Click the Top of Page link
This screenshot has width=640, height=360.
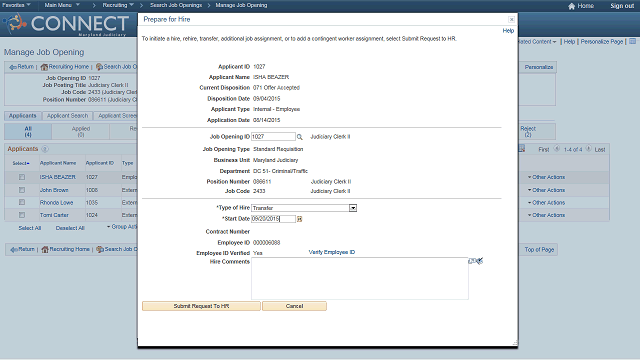(x=539, y=250)
